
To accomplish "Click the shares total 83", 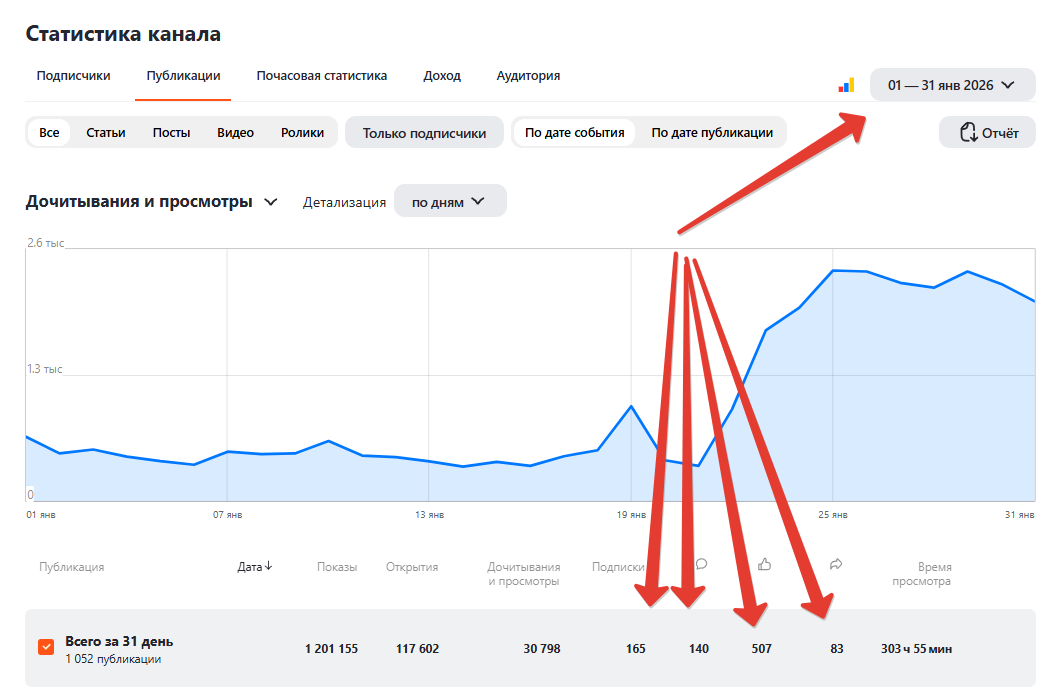I will [x=836, y=649].
